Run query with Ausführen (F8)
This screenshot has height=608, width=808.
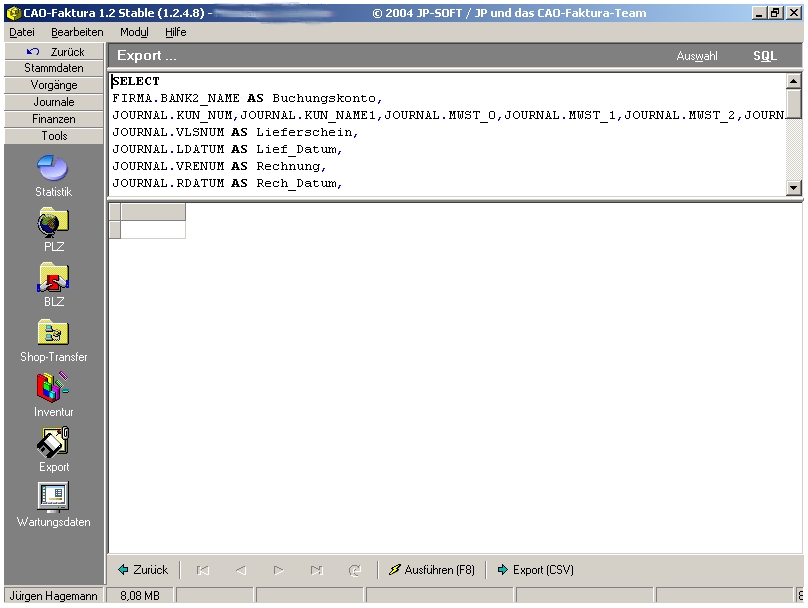pos(432,570)
